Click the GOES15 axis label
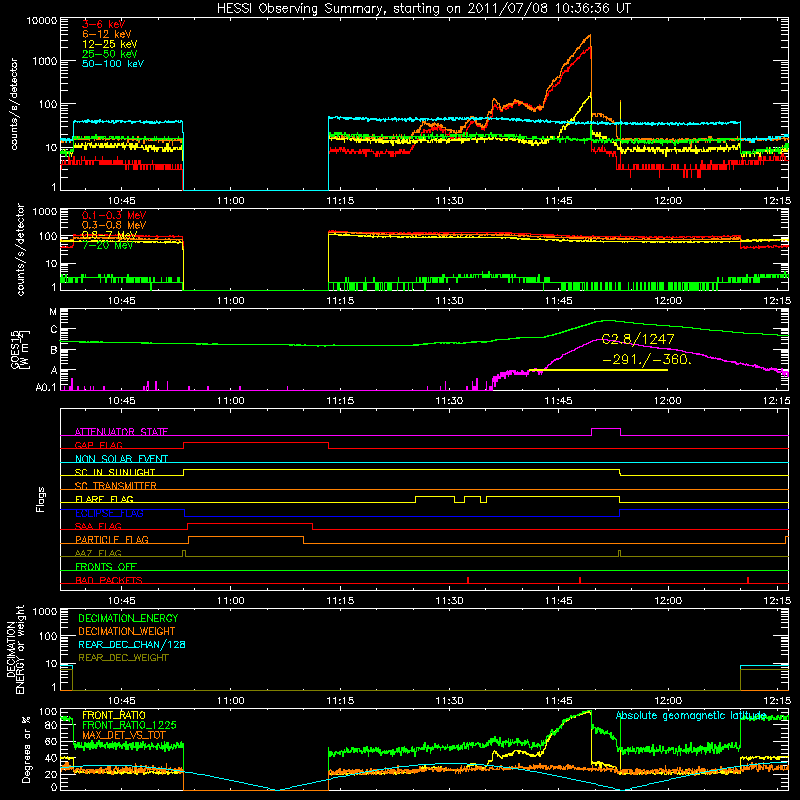Screen dimensions: 800x800 [20, 350]
